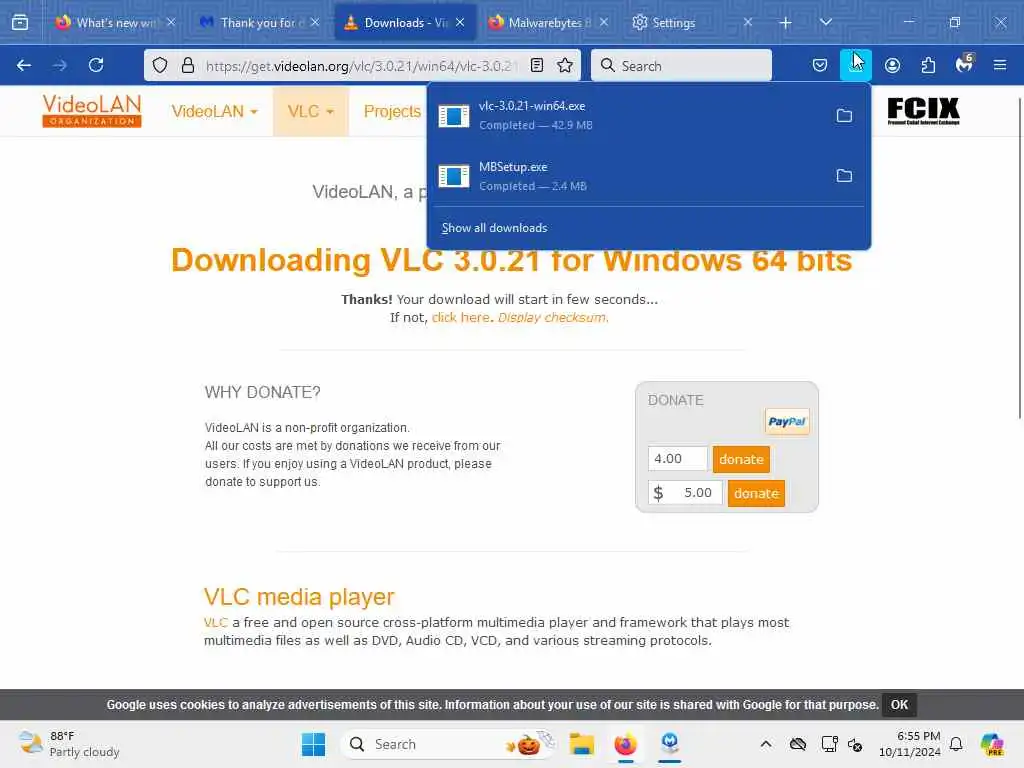
Task: Open the tracking protection shield icon
Action: pyautogui.click(x=160, y=65)
